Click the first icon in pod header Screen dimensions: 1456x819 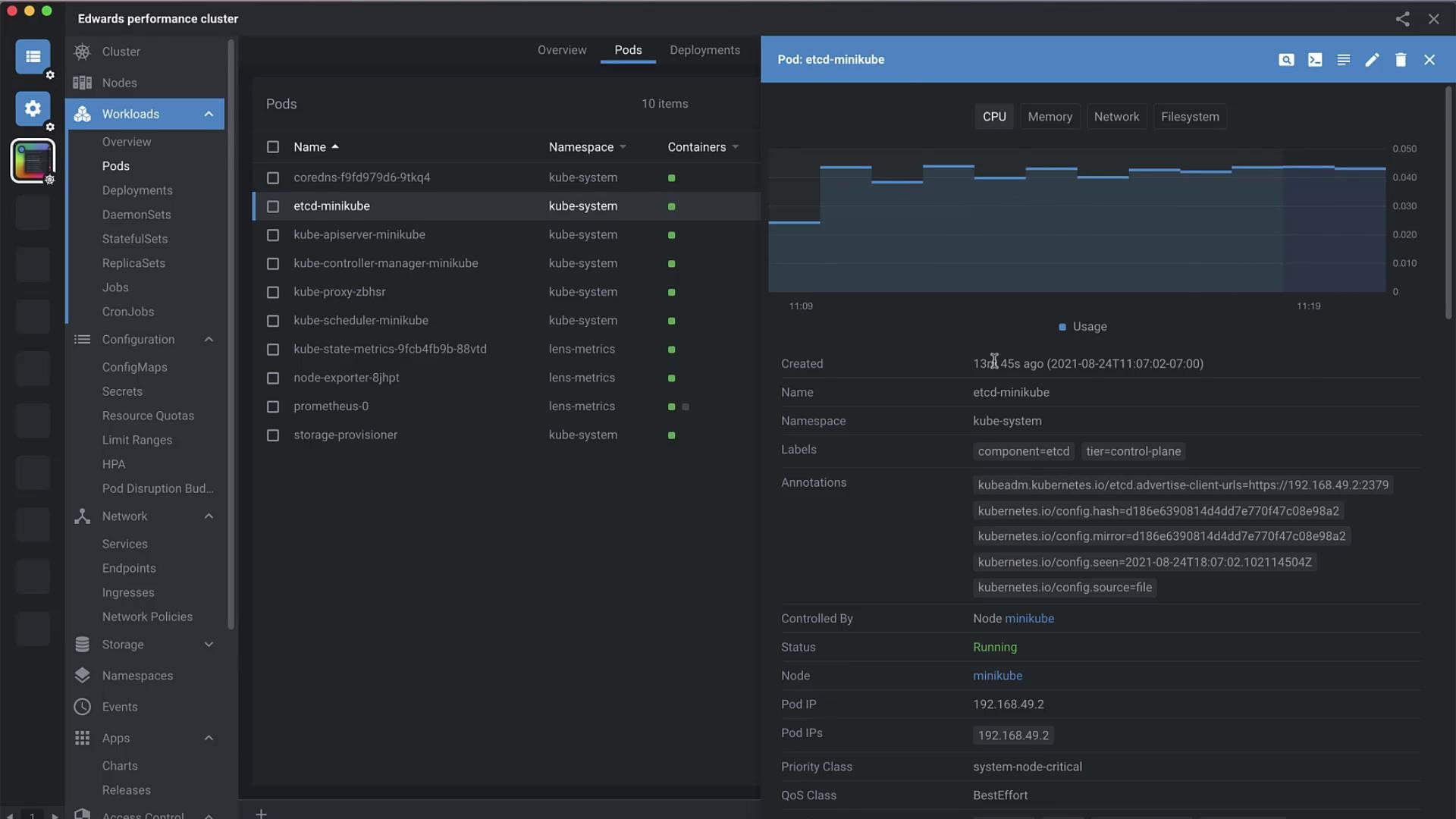(1286, 60)
